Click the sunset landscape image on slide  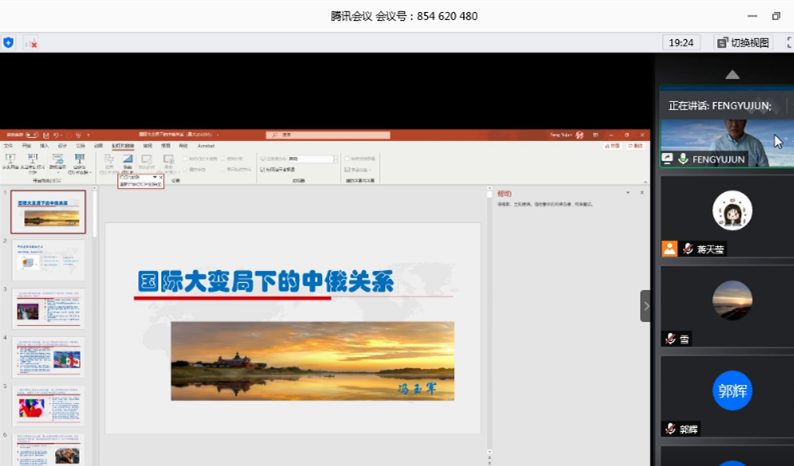tap(312, 361)
